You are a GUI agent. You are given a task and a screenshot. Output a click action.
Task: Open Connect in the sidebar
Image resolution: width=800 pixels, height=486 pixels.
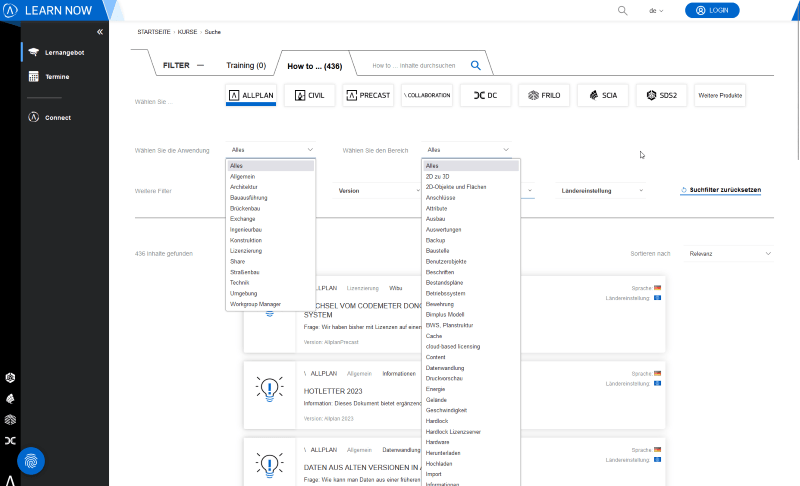[x=57, y=117]
